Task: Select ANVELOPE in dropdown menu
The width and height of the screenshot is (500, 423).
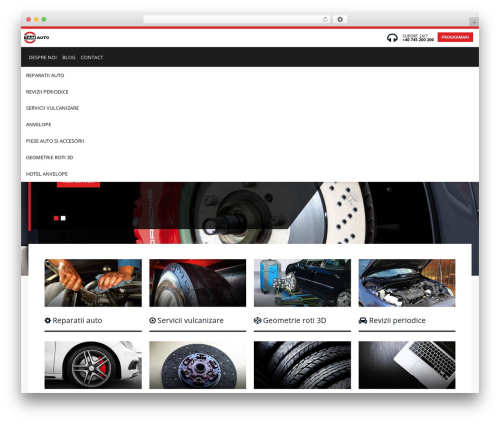Action: [38, 124]
